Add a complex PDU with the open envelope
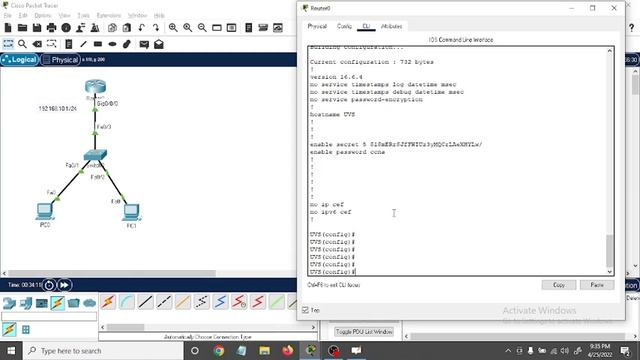 tap(159, 44)
